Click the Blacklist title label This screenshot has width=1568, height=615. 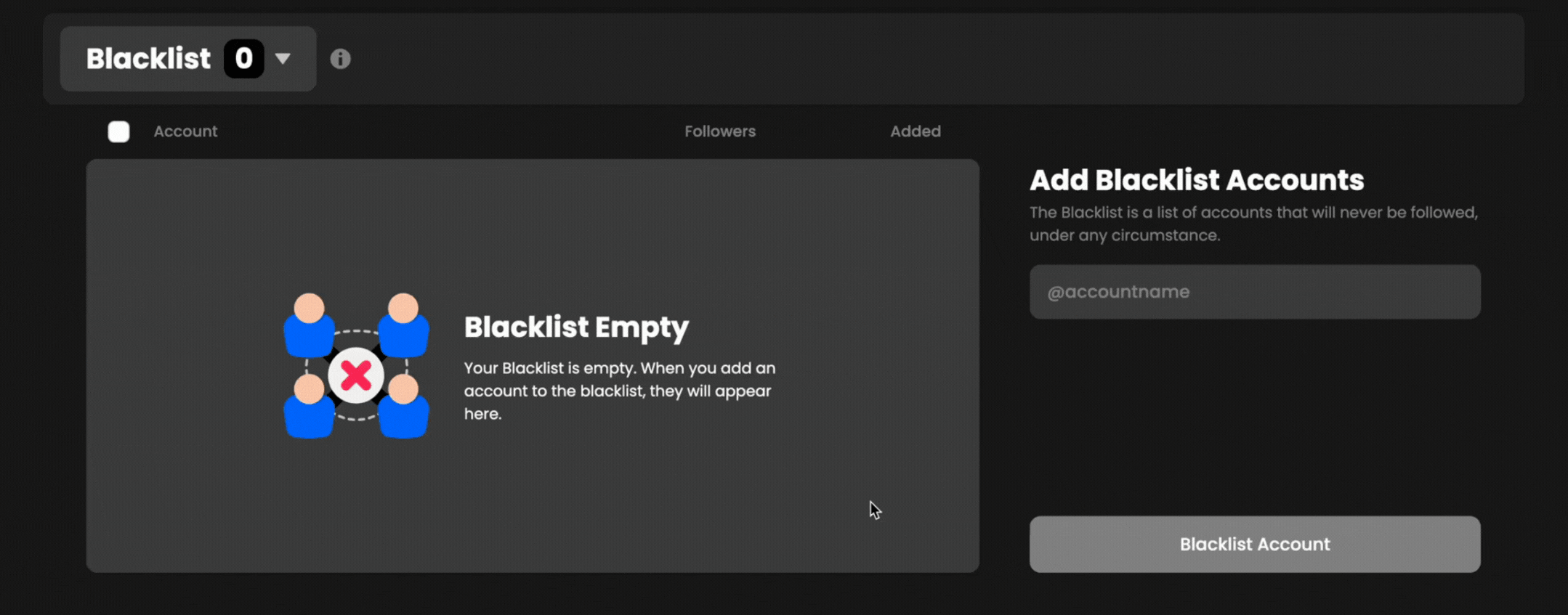[148, 59]
